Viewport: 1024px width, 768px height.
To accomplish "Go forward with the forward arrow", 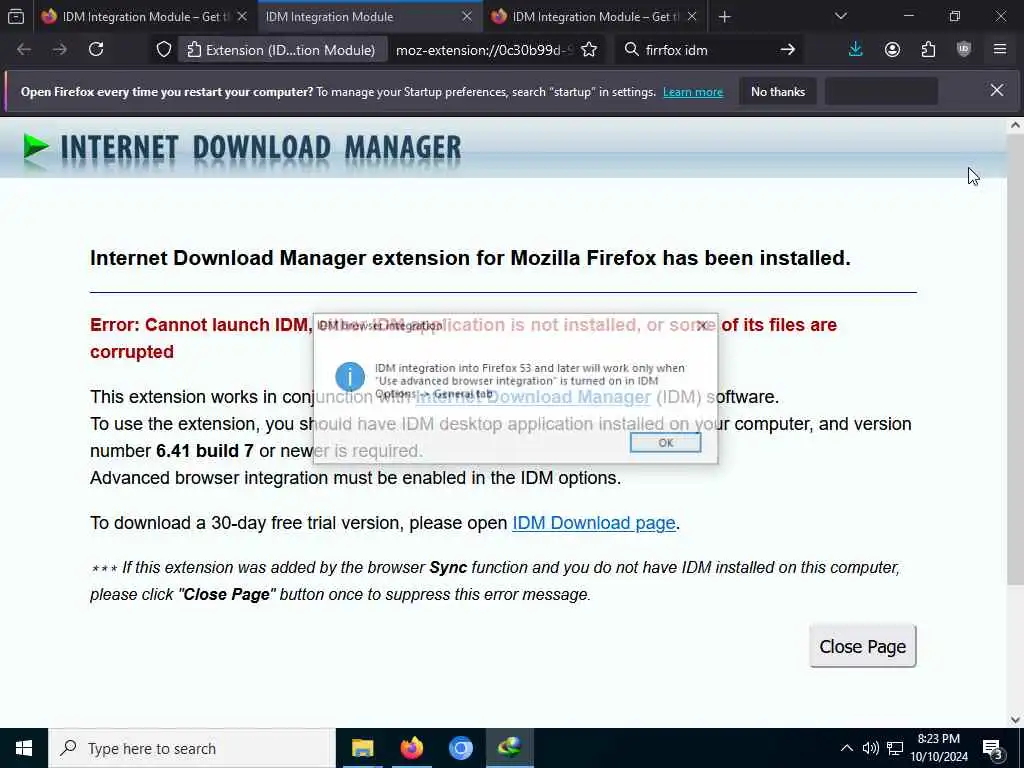I will tap(59, 50).
